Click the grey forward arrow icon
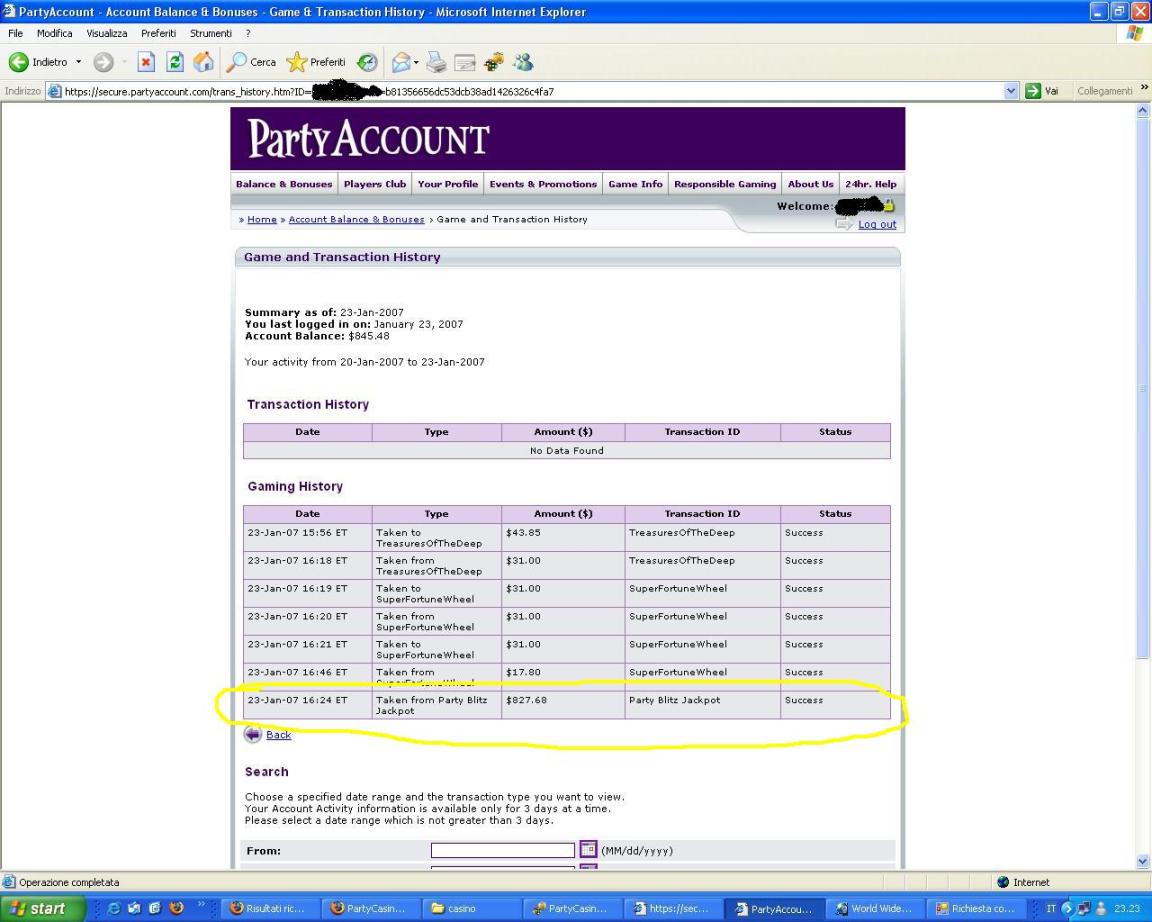This screenshot has width=1152, height=922. click(x=104, y=62)
